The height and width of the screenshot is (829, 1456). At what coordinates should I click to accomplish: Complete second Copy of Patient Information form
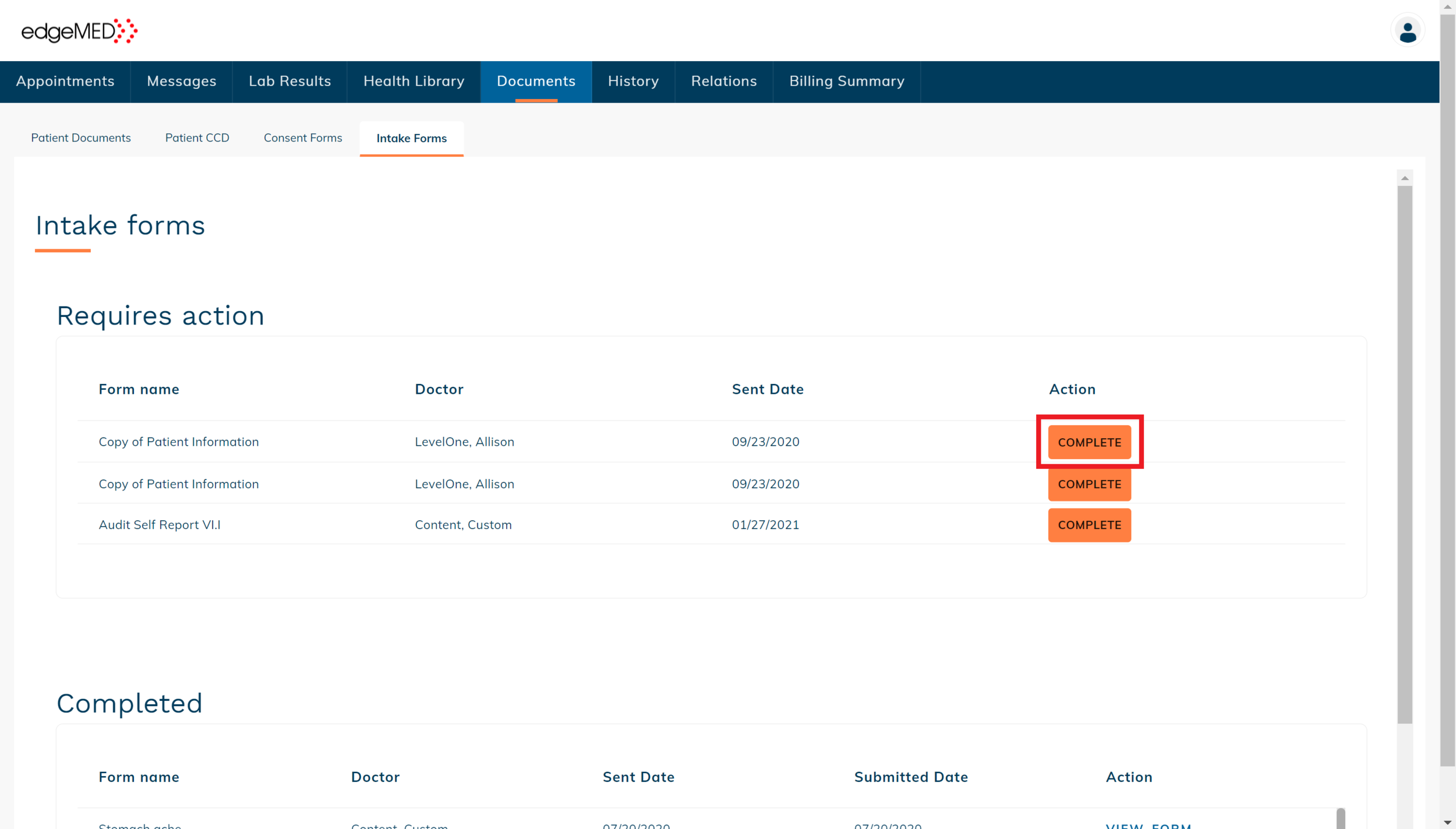(1089, 484)
